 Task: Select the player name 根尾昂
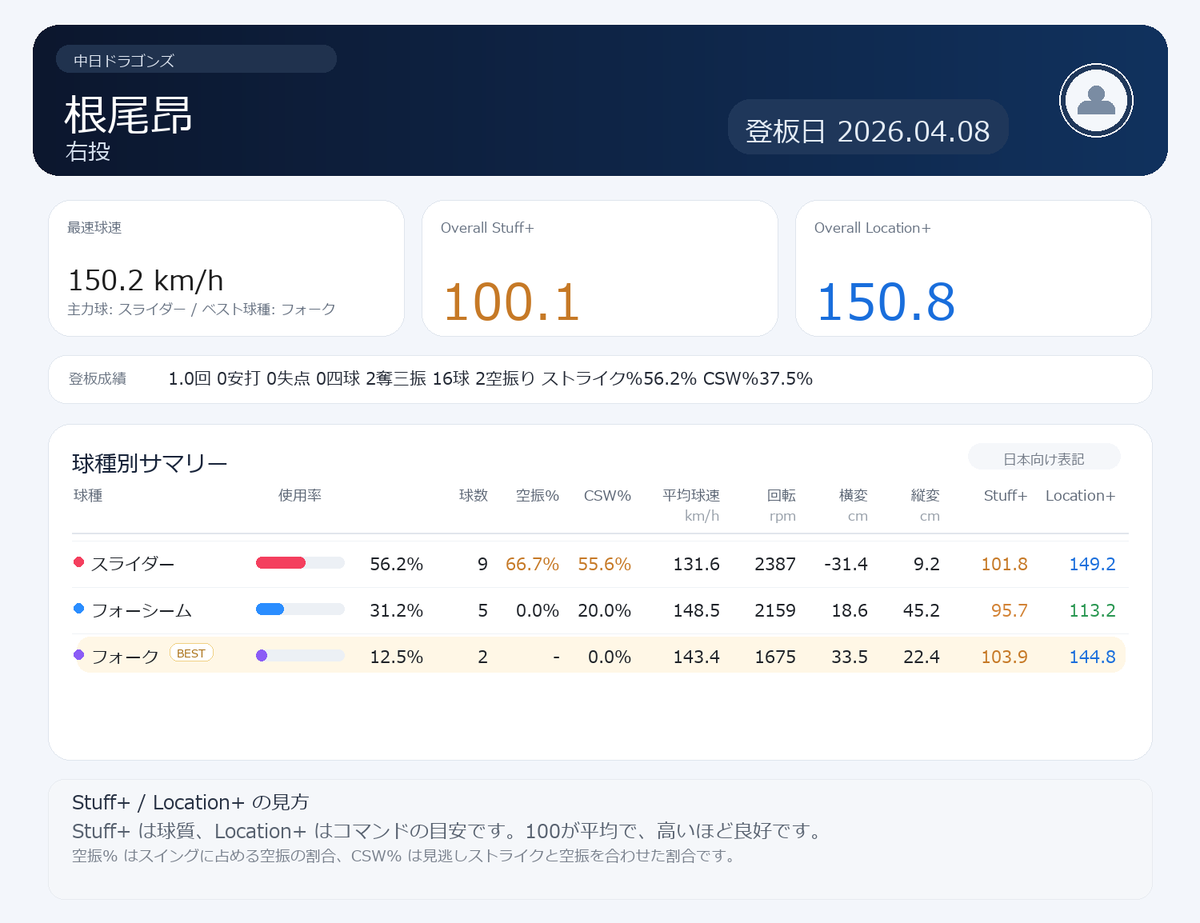tap(128, 116)
